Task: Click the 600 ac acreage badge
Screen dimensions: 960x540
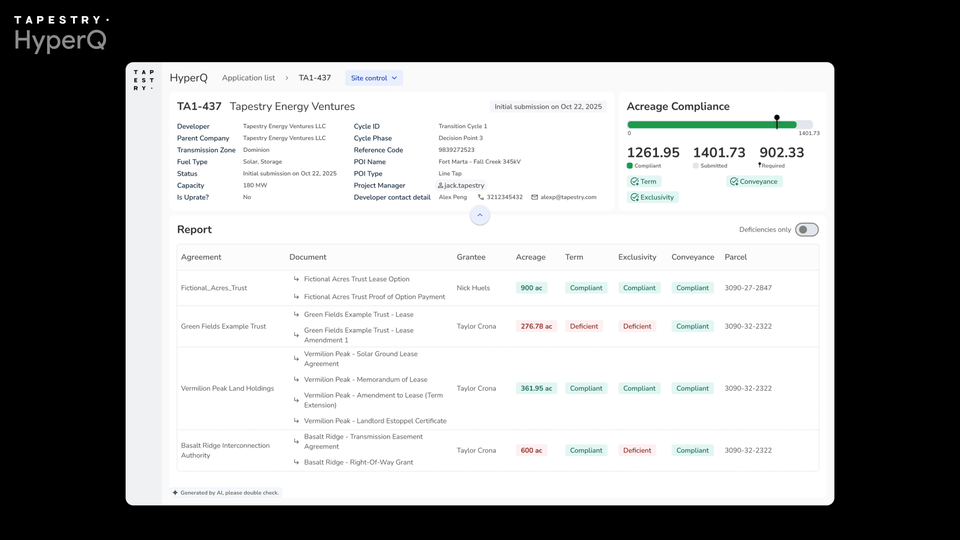Action: pos(531,450)
